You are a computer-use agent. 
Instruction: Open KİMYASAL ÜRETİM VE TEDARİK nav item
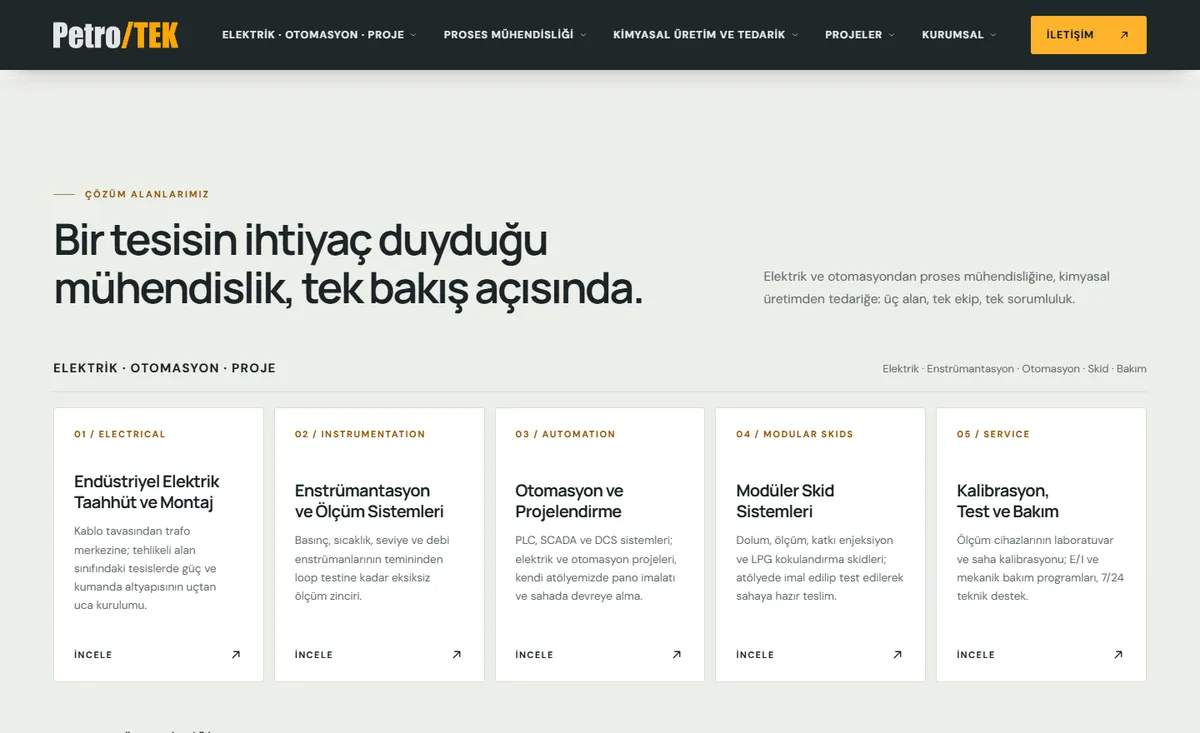pos(699,35)
